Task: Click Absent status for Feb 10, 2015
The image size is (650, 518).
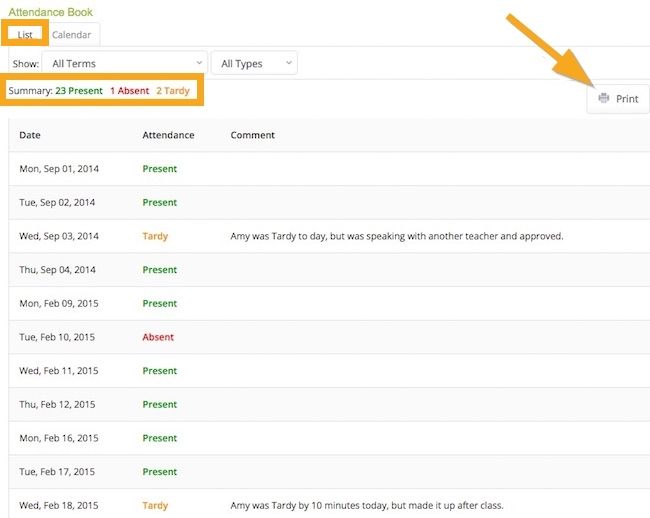Action: click(158, 337)
